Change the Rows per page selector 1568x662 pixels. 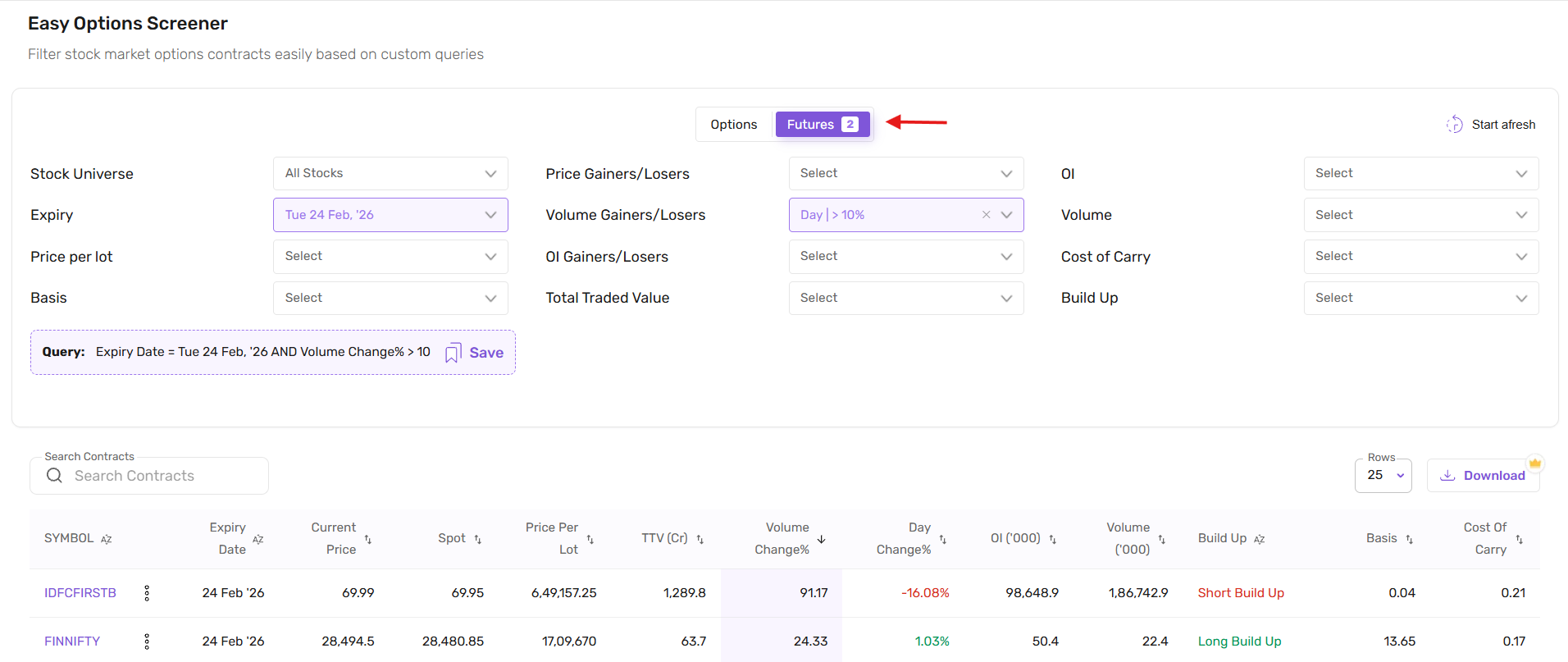1383,476
